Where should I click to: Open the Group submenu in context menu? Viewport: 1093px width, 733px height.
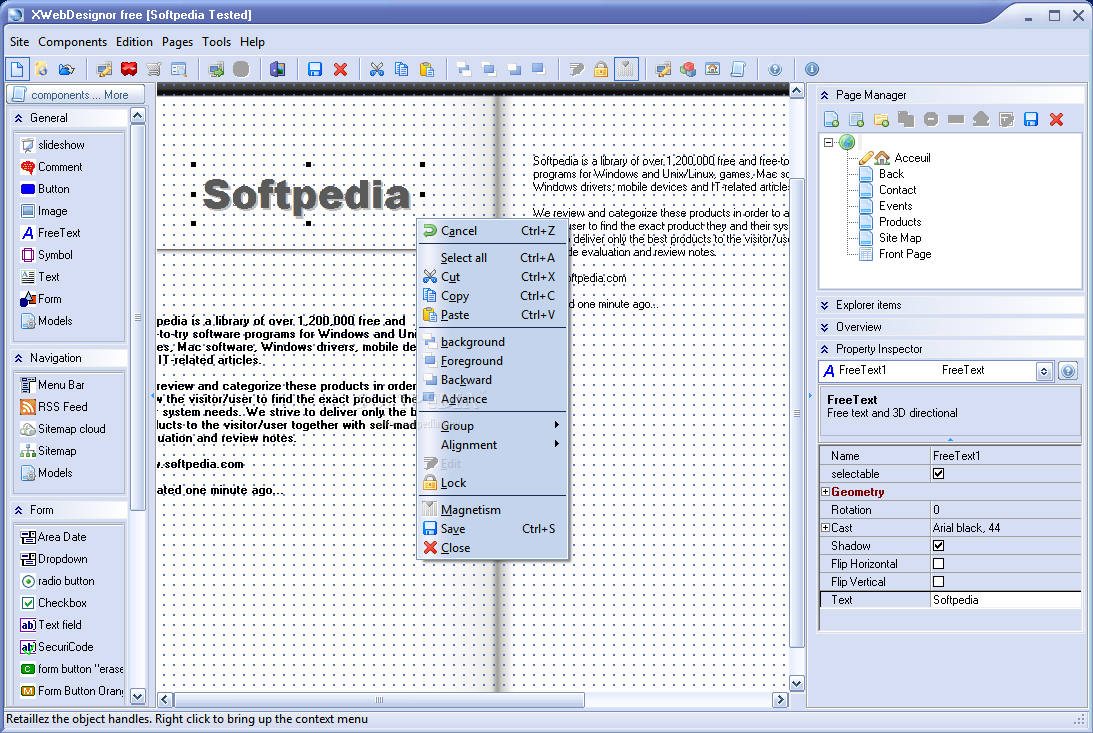[492, 426]
